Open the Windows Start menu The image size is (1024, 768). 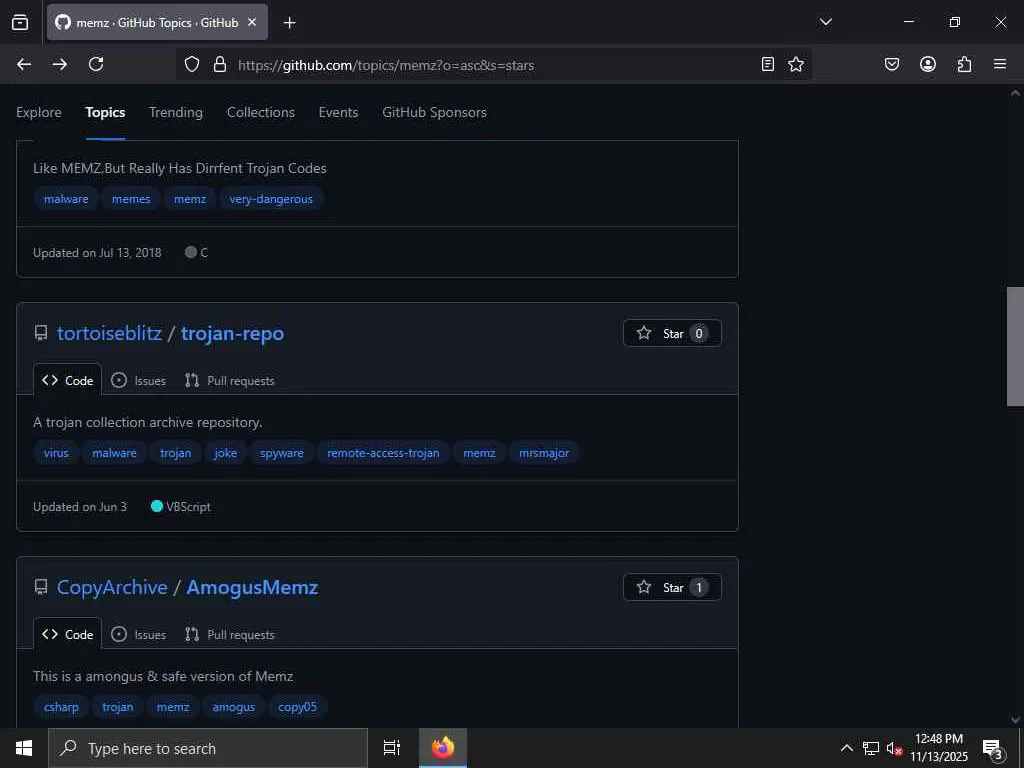pyautogui.click(x=24, y=748)
